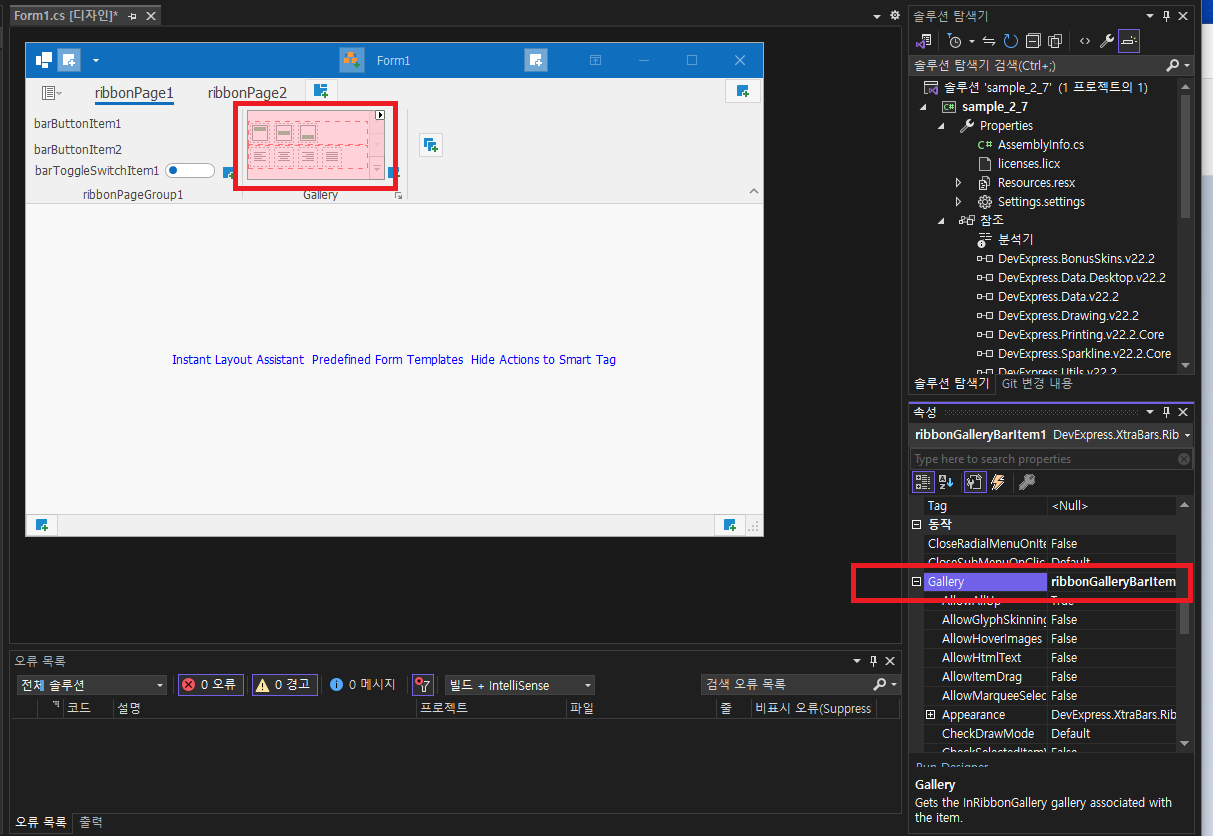Viewport: 1213px width, 836px height.
Task: Toggle the preview selected items icon
Action: pos(1128,41)
